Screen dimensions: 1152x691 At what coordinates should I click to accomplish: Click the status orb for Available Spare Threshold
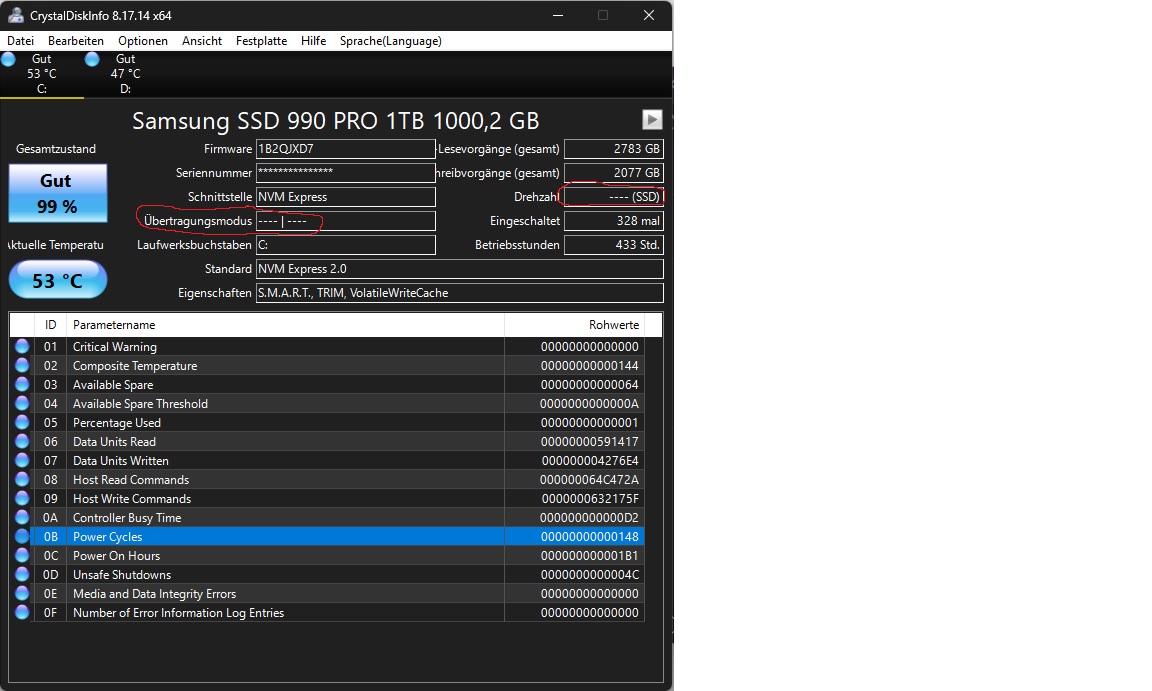tap(22, 403)
